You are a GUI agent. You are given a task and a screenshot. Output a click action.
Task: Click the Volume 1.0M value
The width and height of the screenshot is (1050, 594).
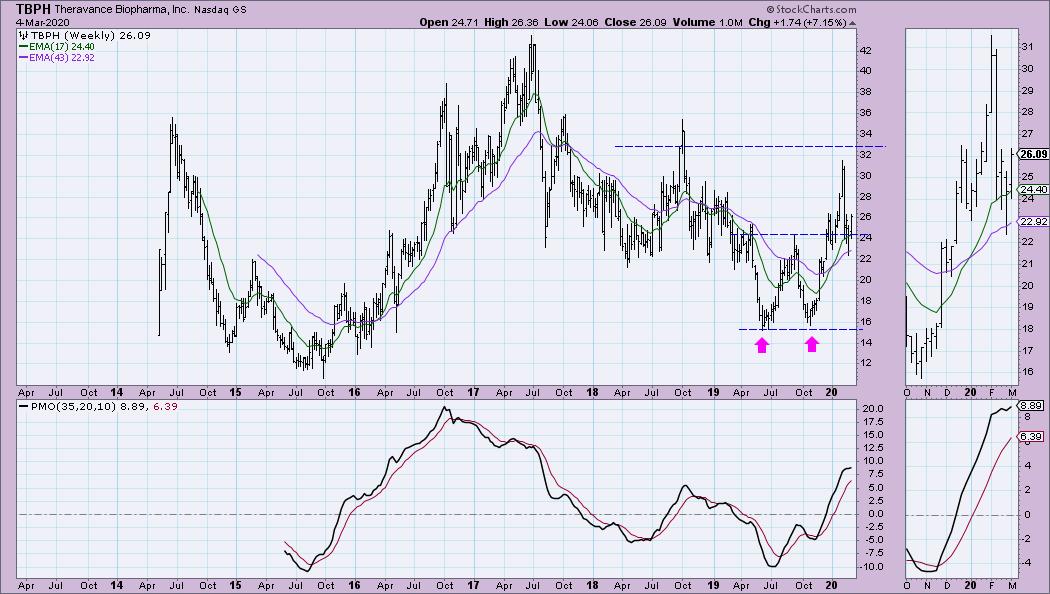pos(708,22)
